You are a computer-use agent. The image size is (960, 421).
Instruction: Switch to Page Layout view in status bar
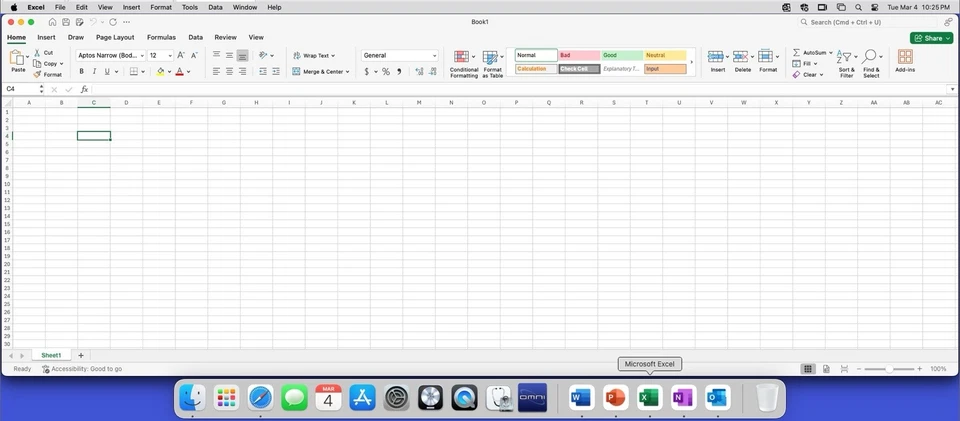click(827, 369)
